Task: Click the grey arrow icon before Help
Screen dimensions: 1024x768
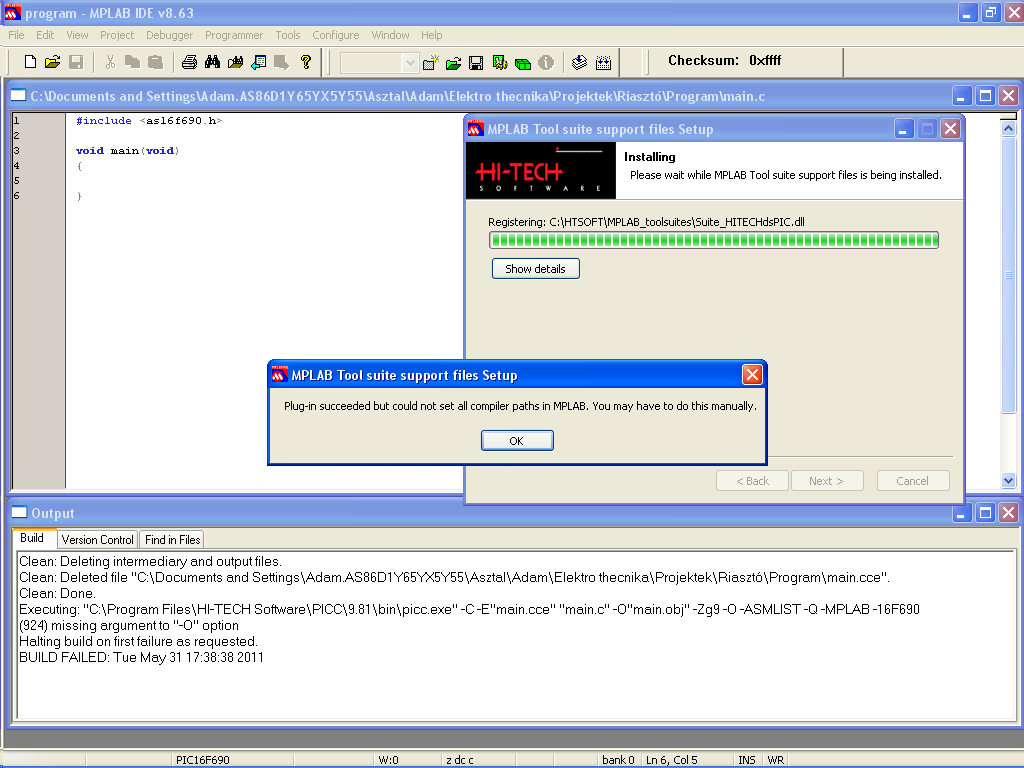Action: click(281, 62)
